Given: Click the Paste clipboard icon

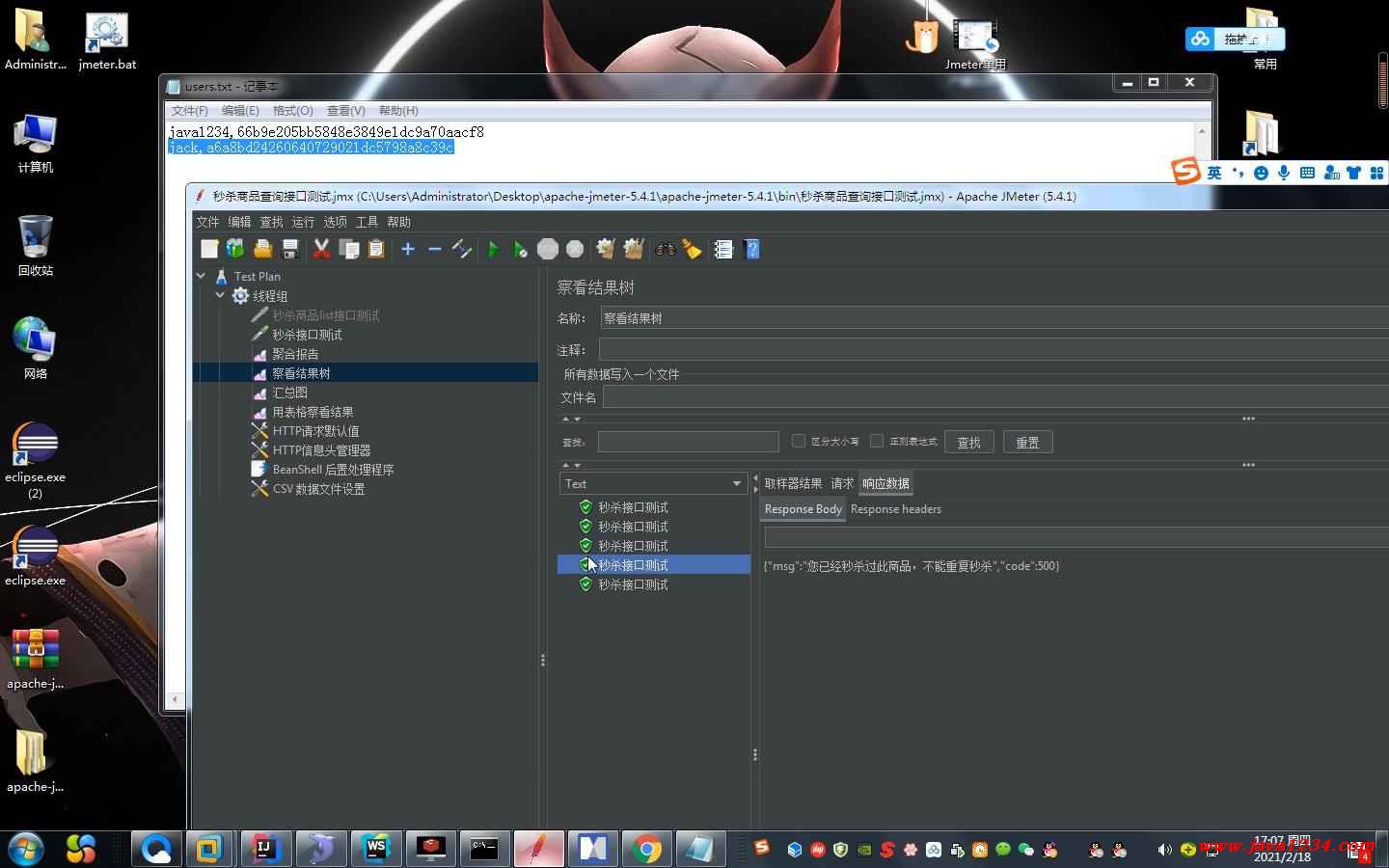Looking at the screenshot, I should (x=376, y=249).
